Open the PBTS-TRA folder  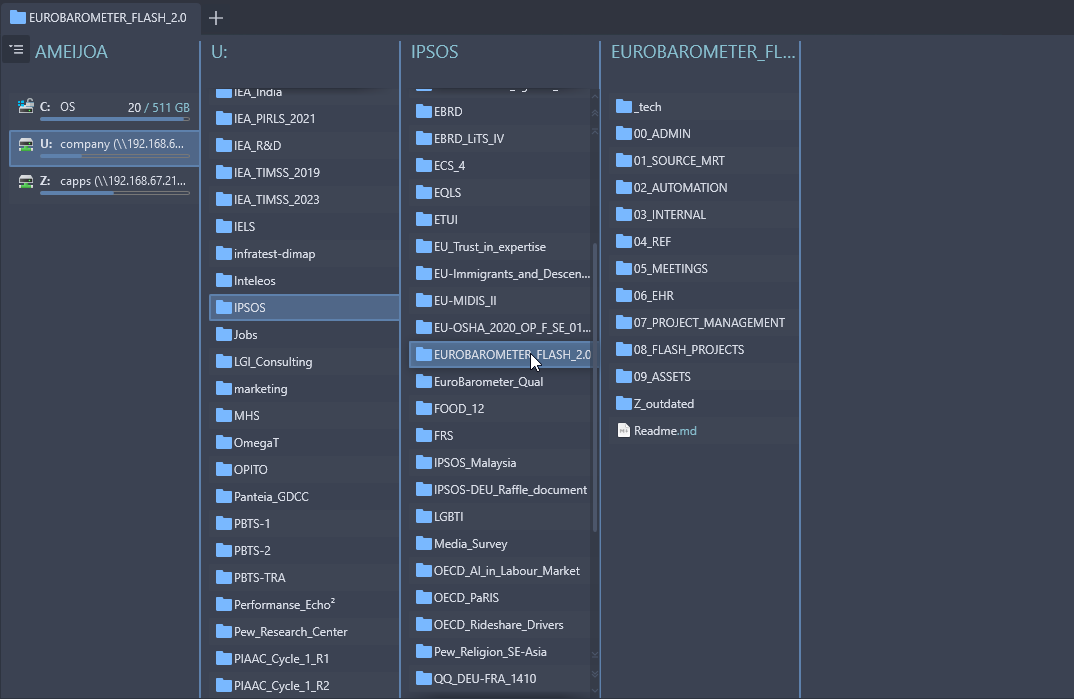tap(304, 578)
